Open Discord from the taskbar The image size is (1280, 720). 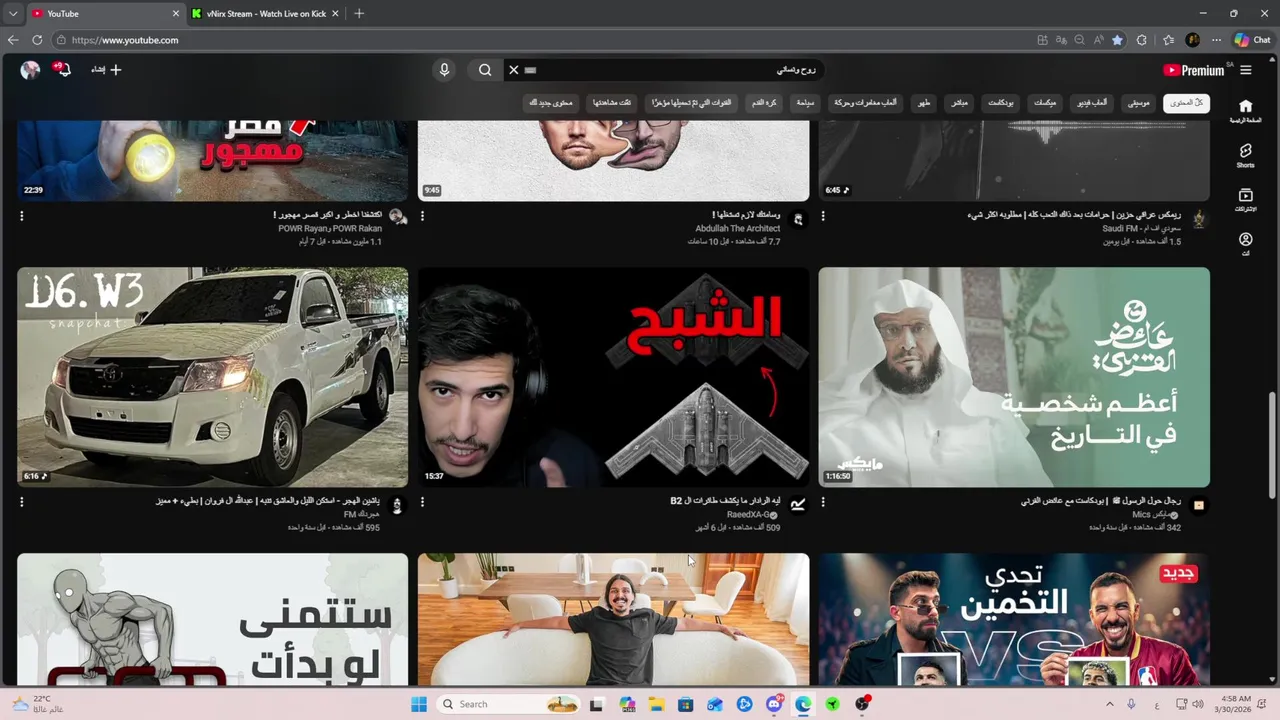click(x=774, y=704)
